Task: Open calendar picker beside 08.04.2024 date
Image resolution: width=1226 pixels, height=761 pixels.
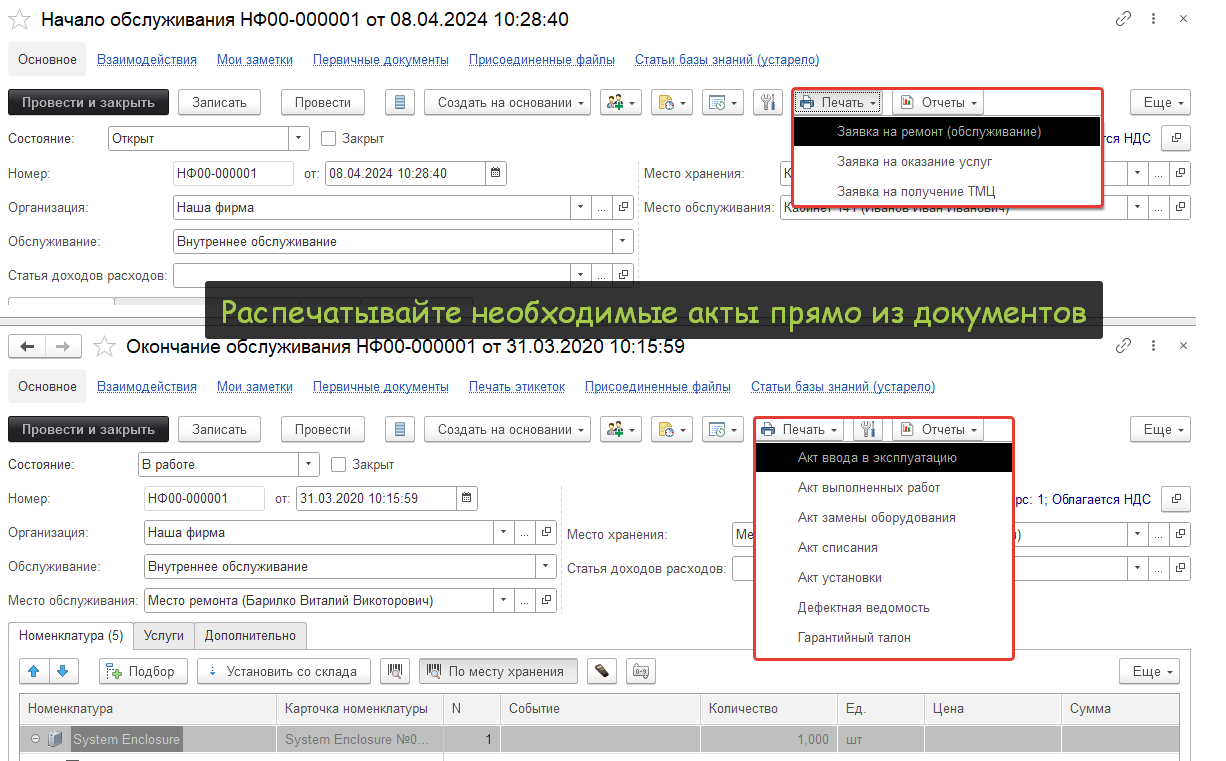Action: (495, 173)
